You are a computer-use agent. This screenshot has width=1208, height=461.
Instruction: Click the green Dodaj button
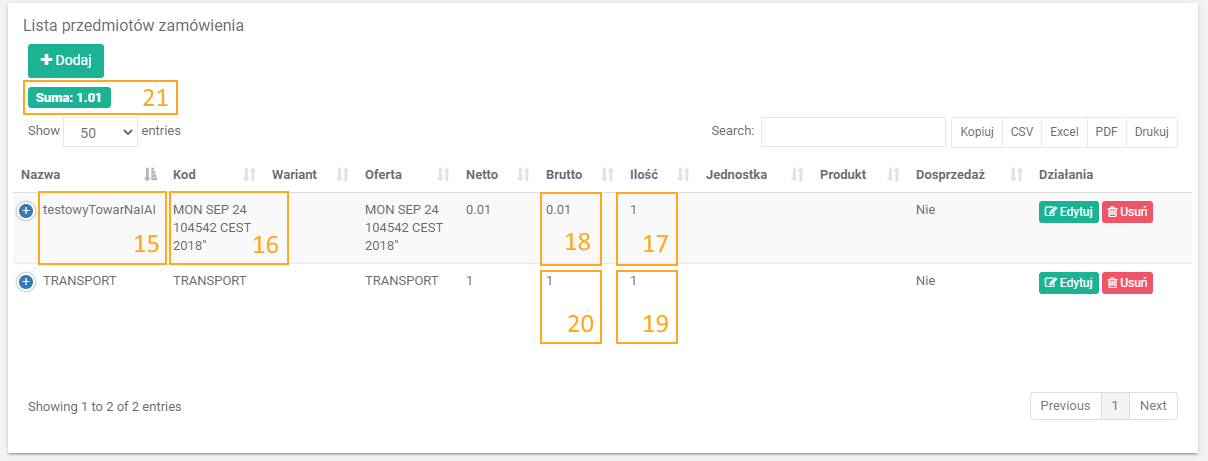[x=66, y=61]
